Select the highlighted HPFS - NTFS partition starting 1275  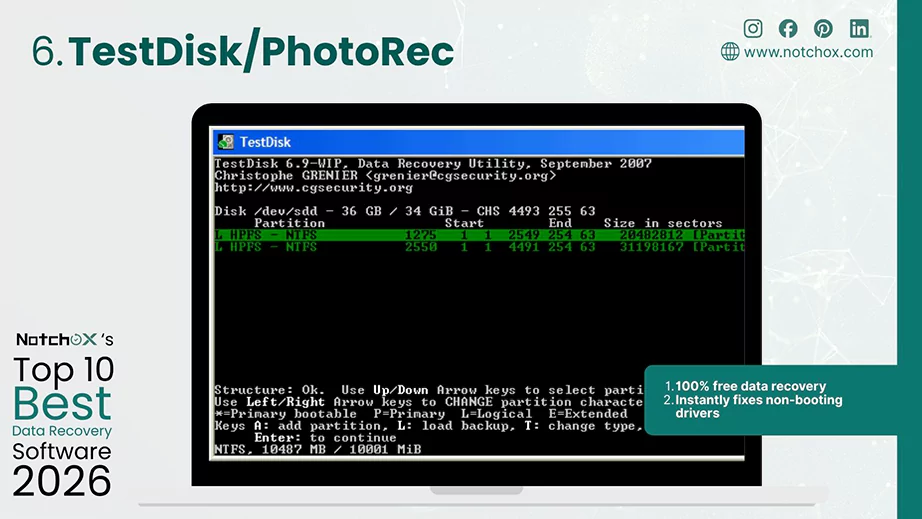point(479,235)
